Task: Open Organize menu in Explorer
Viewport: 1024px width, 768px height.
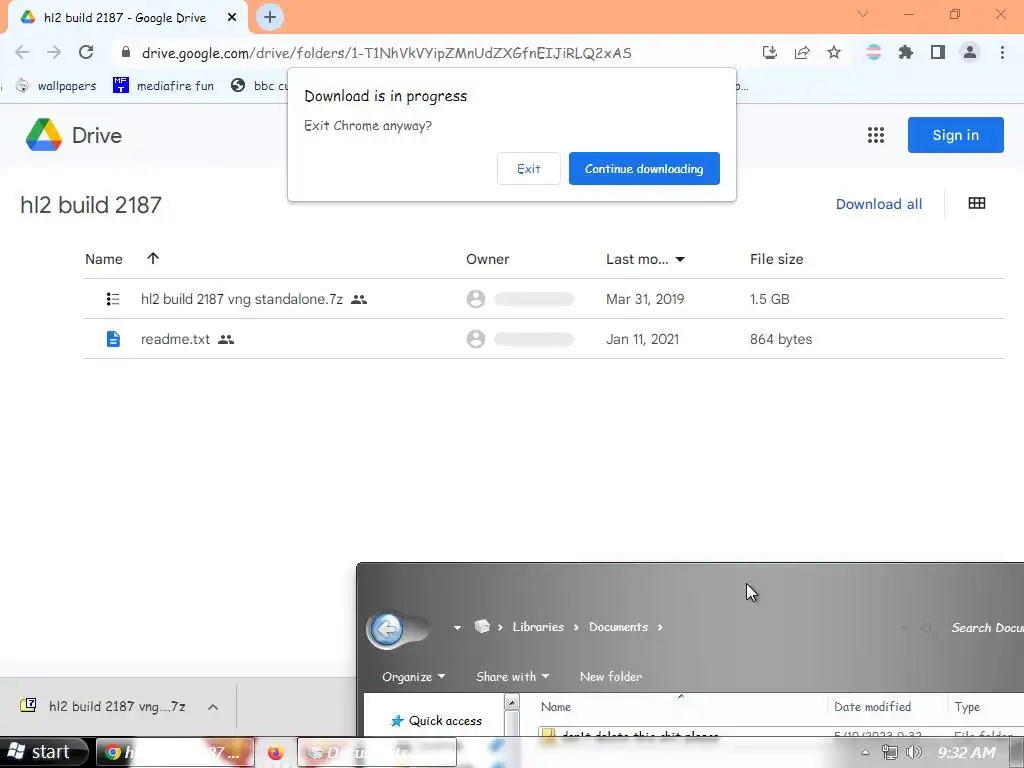Action: pos(413,677)
